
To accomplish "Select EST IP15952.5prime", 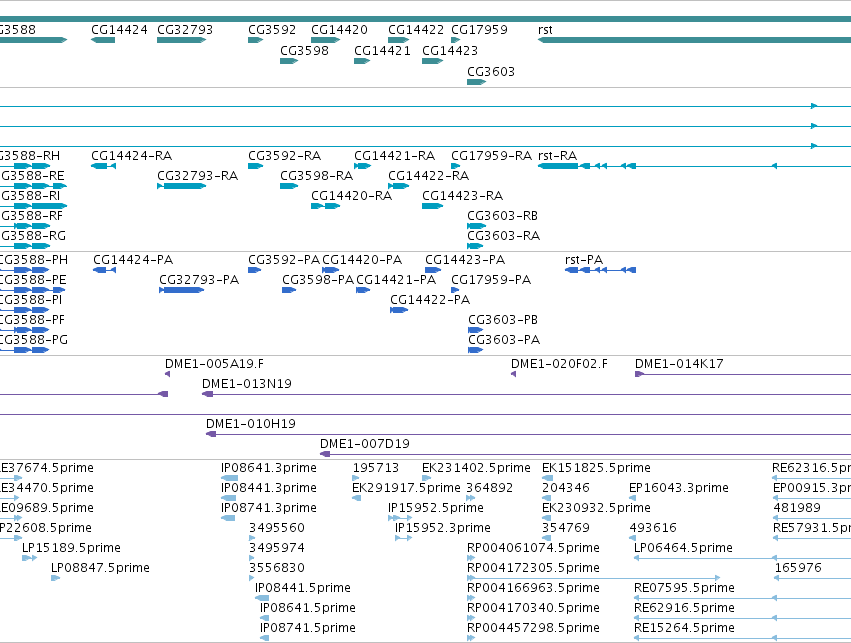I will click(436, 508).
